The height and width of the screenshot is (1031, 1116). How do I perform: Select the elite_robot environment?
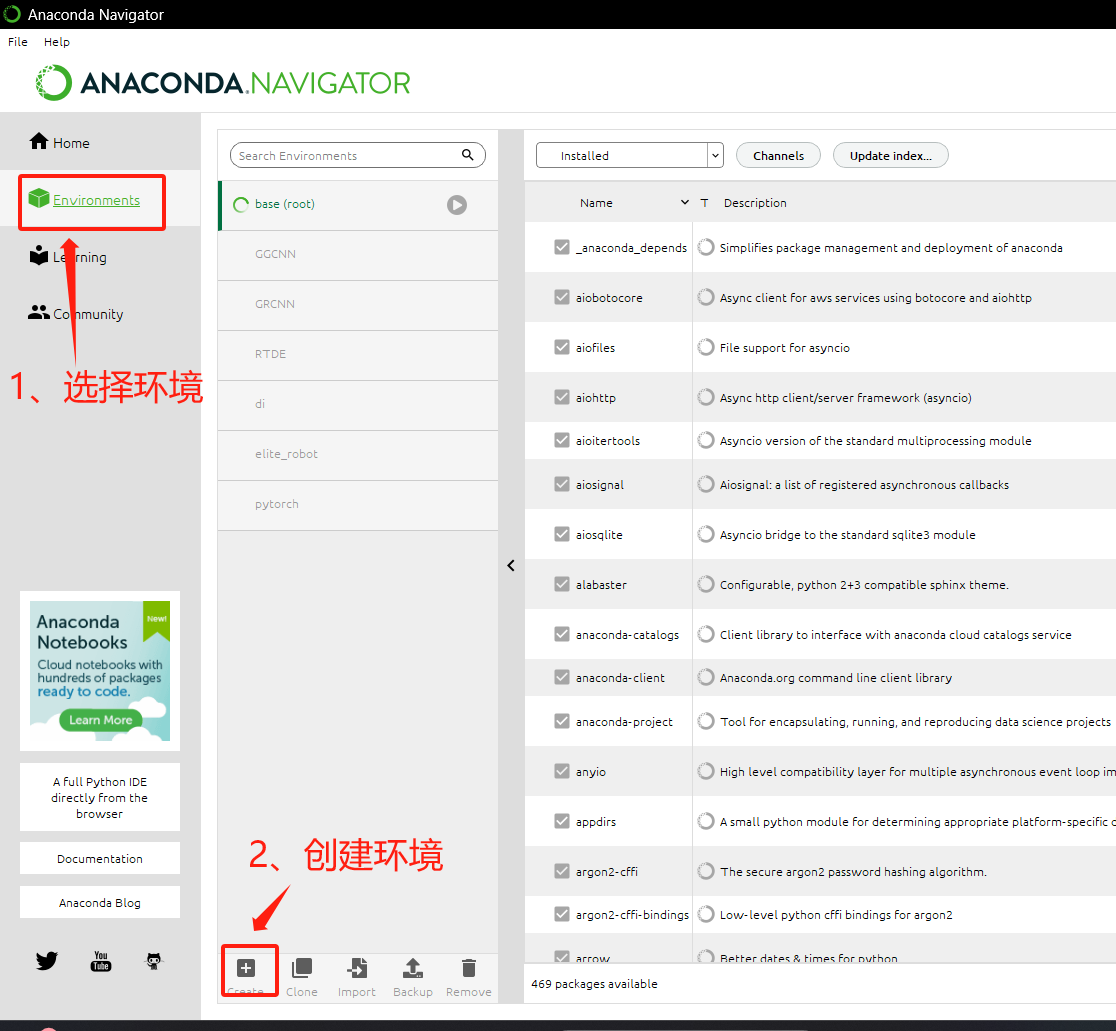[358, 455]
